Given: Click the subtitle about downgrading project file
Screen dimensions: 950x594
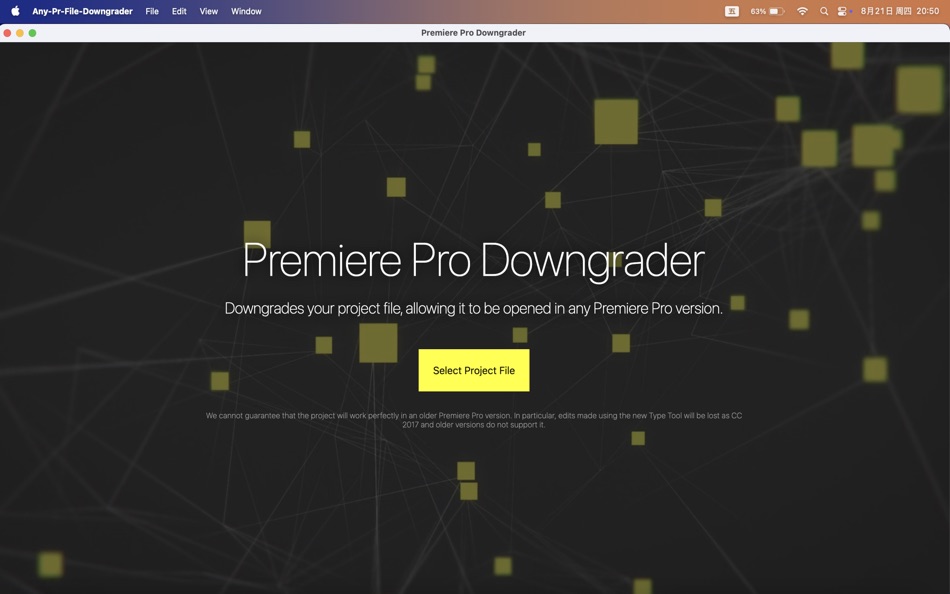Looking at the screenshot, I should (x=474, y=309).
